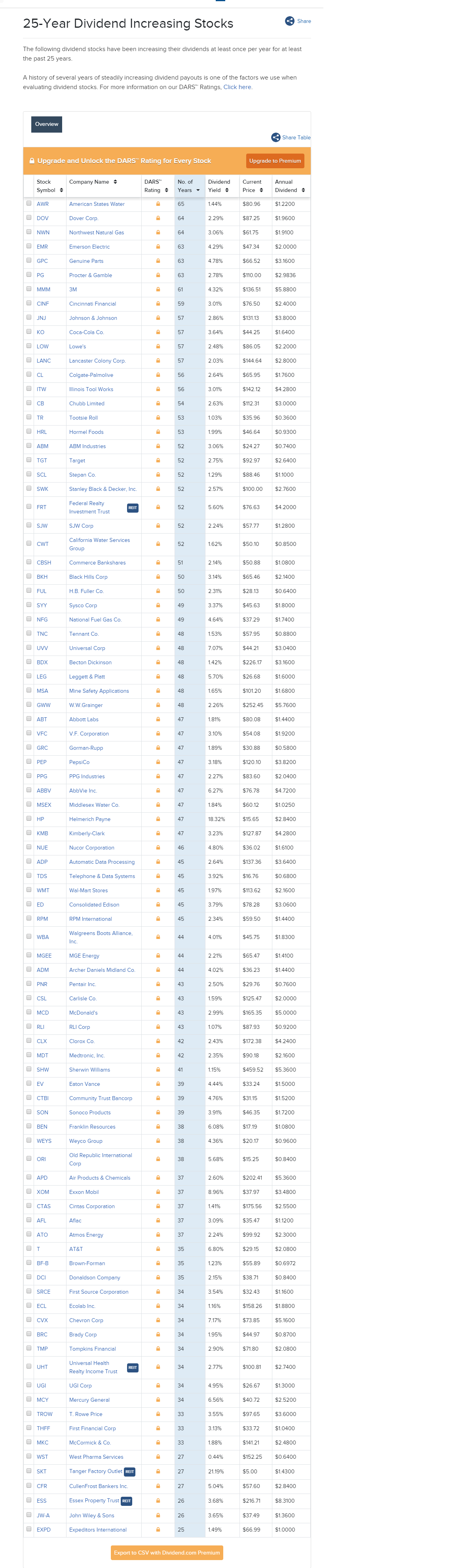Check the box for MCD row
The height and width of the screenshot is (1568, 456).
[28, 1012]
